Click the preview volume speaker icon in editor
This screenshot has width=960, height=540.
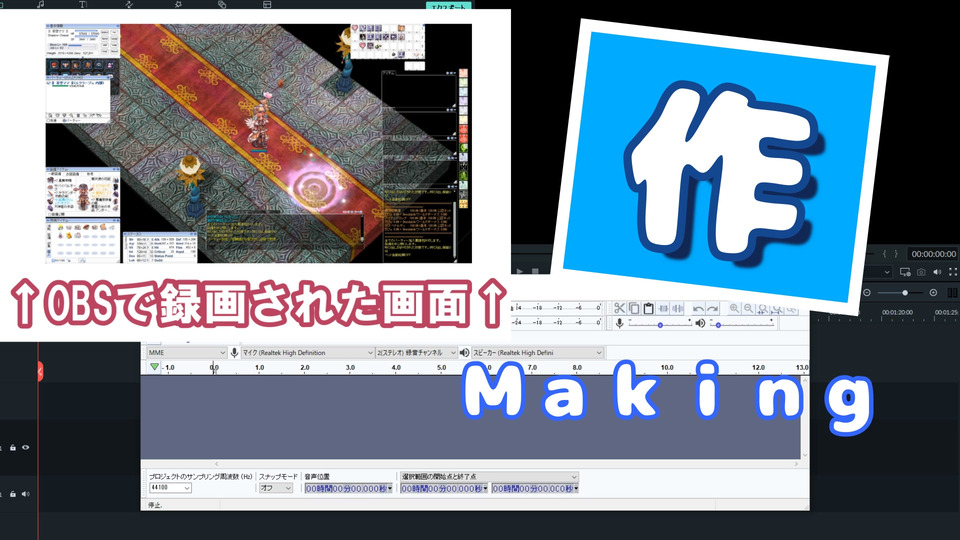pyautogui.click(x=937, y=272)
